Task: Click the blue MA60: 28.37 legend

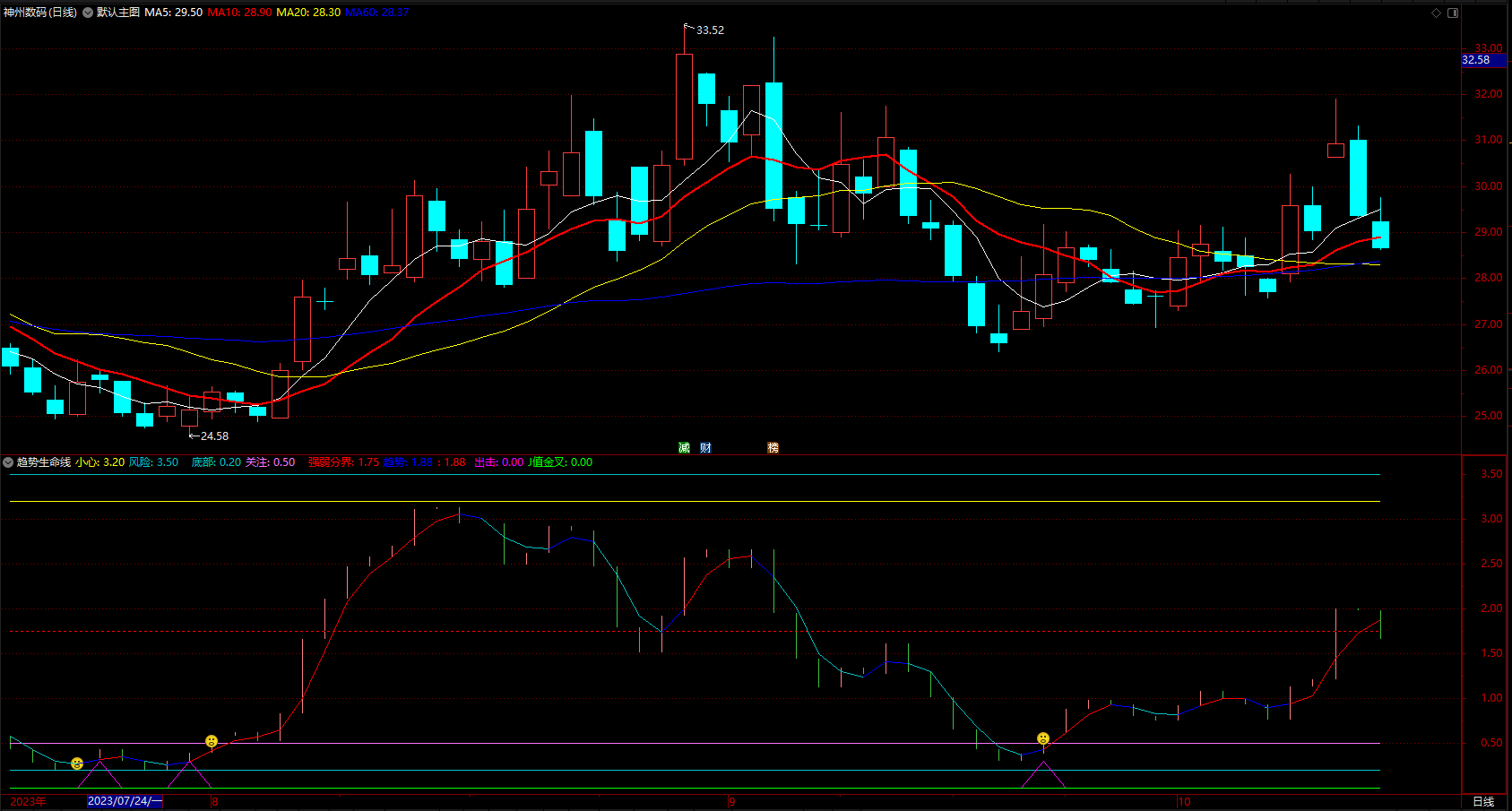Action: click(377, 13)
